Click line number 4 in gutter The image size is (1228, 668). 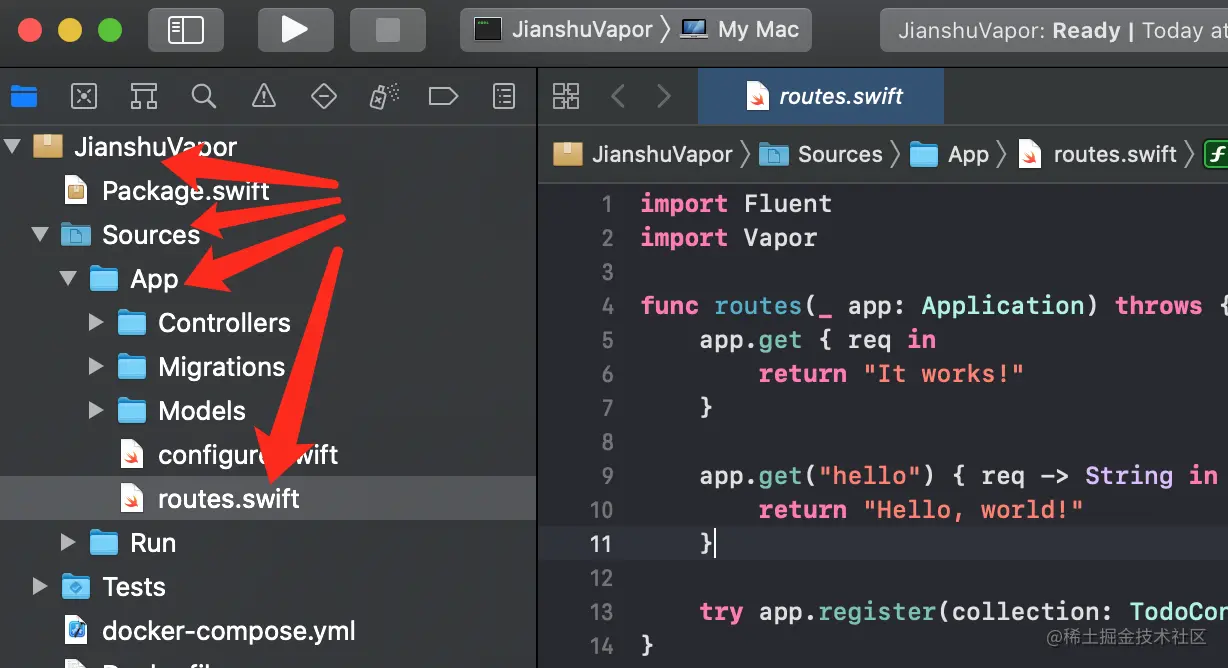(607, 306)
